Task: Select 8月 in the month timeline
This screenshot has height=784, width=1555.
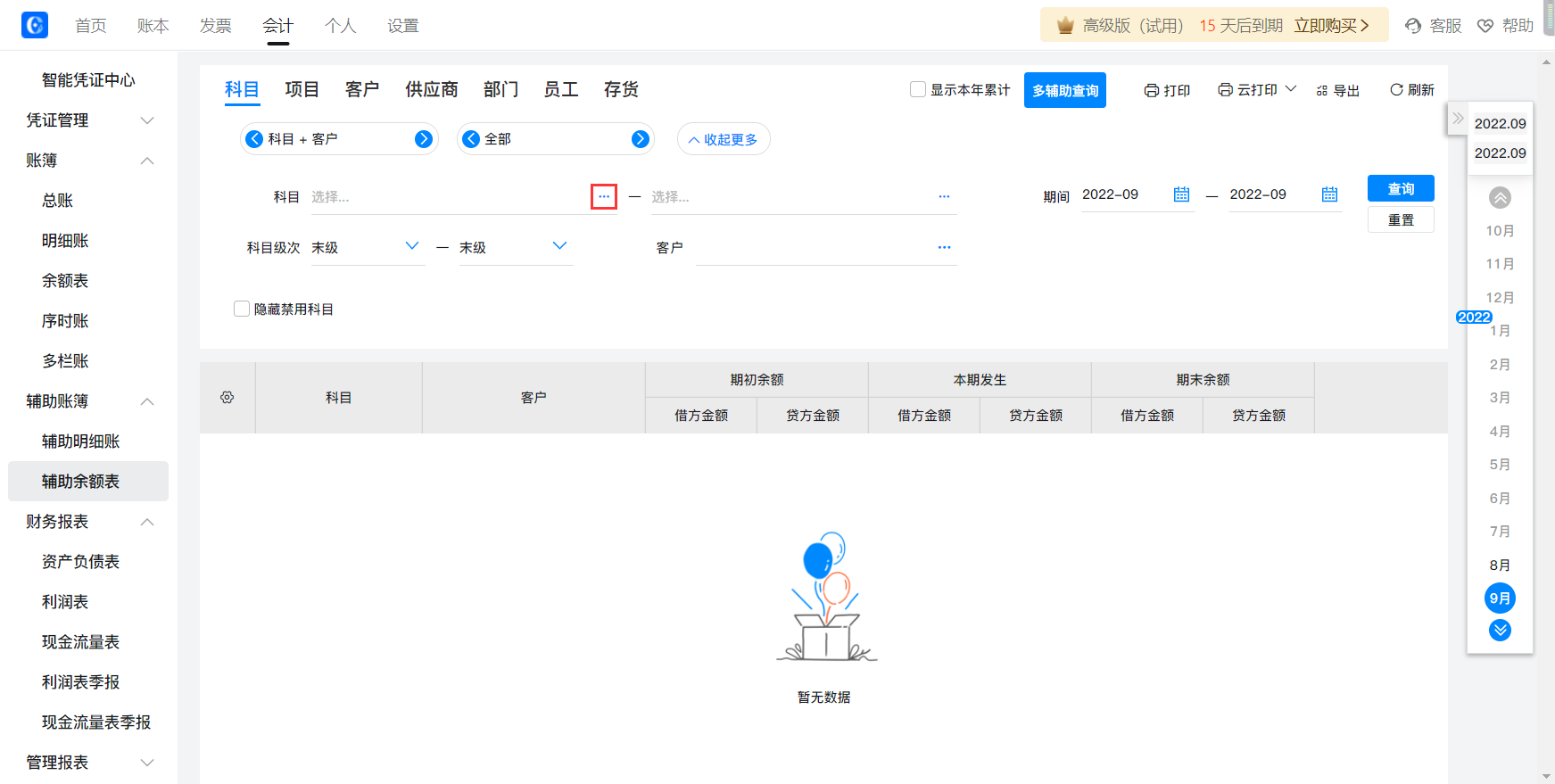Action: [1500, 565]
